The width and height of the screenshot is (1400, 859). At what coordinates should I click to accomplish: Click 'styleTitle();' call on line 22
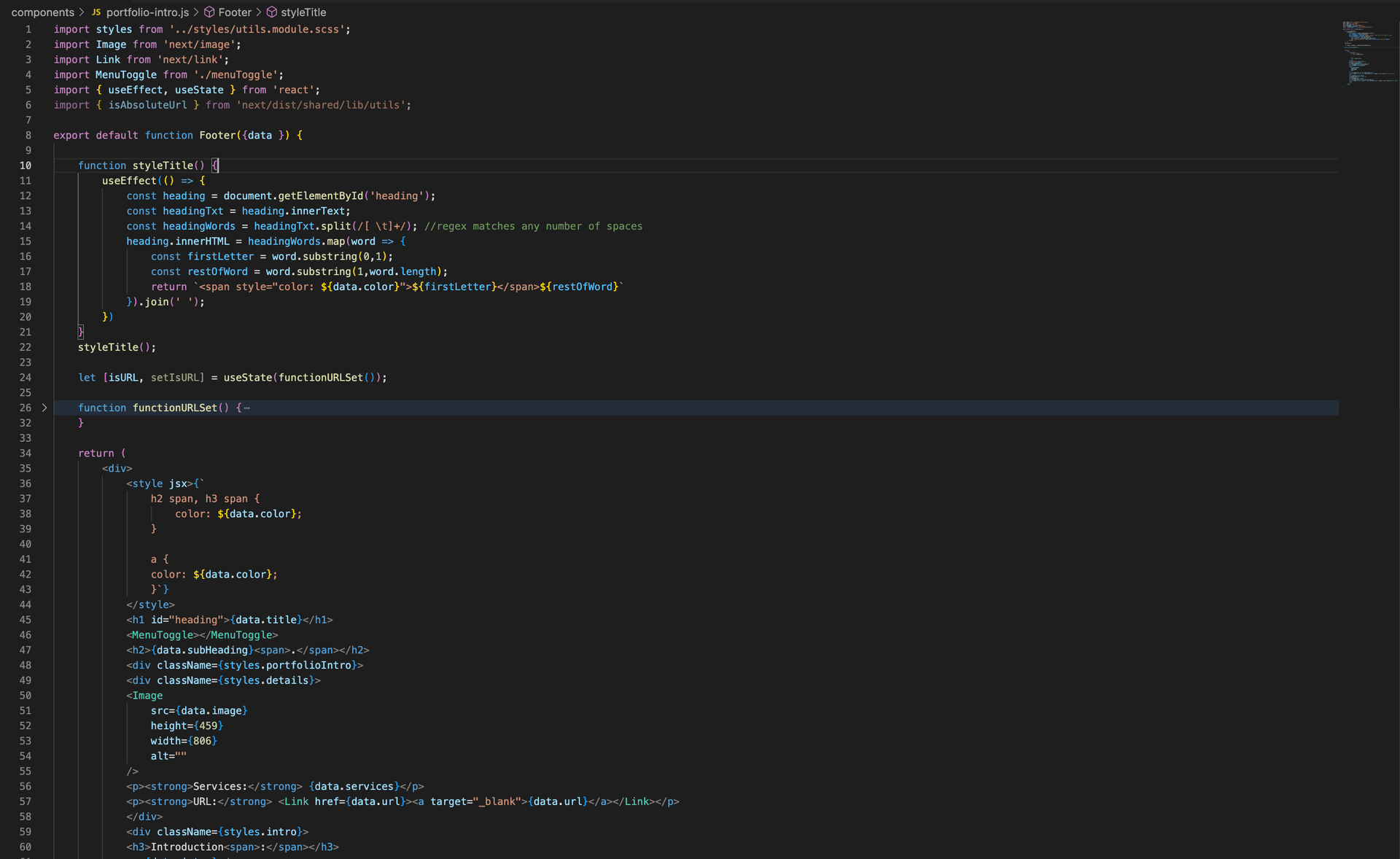pos(117,348)
